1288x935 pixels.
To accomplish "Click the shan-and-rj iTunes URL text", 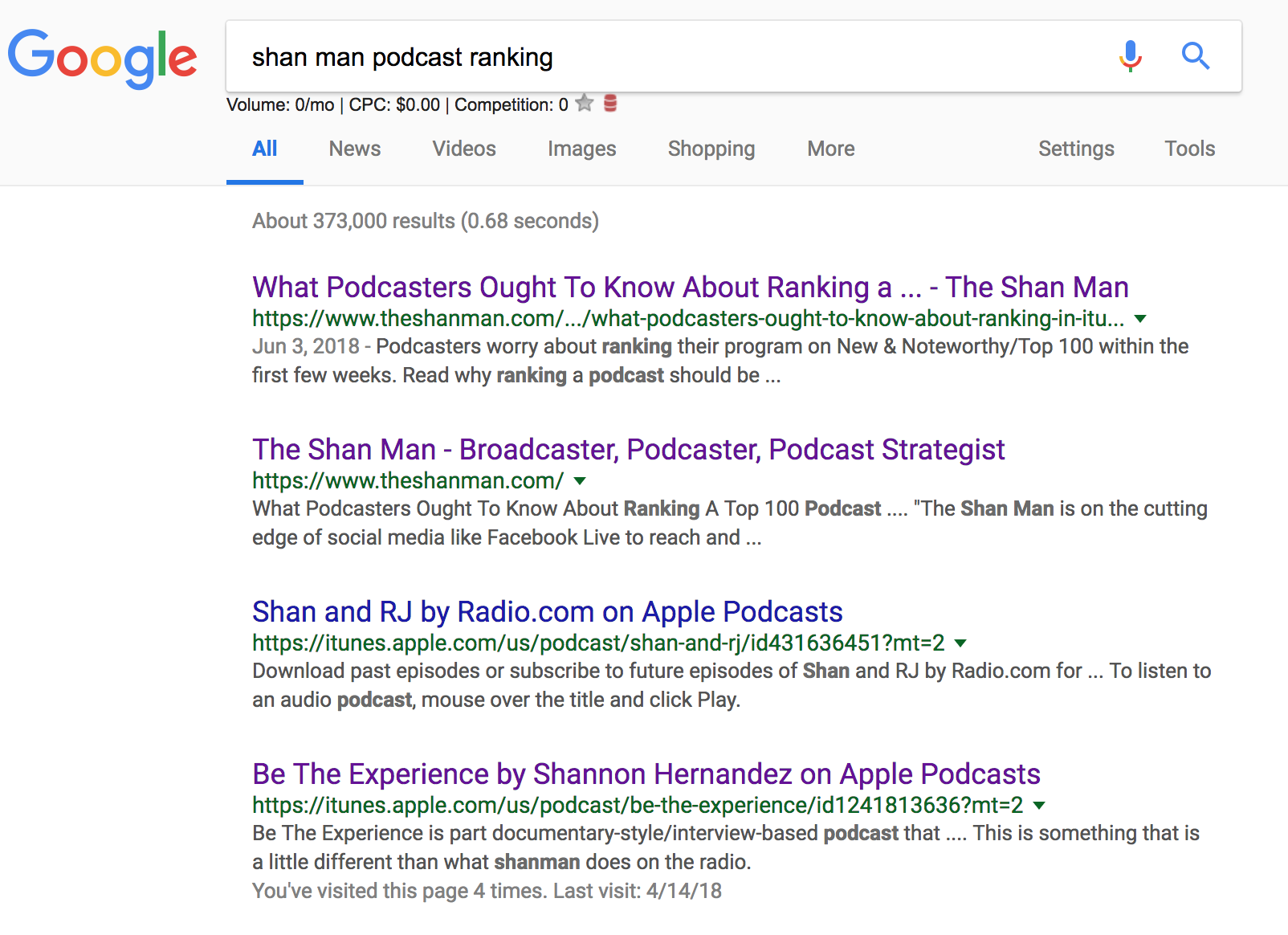I will pos(598,643).
